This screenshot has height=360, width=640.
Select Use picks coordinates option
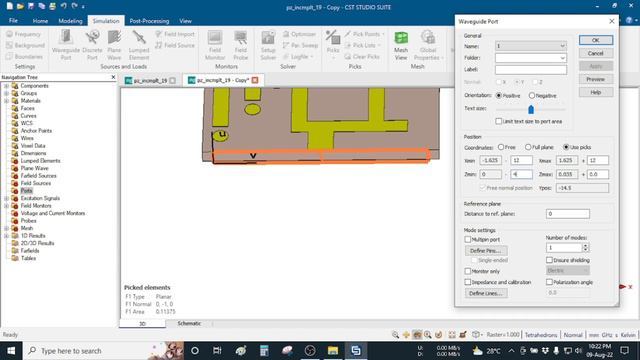click(x=566, y=147)
